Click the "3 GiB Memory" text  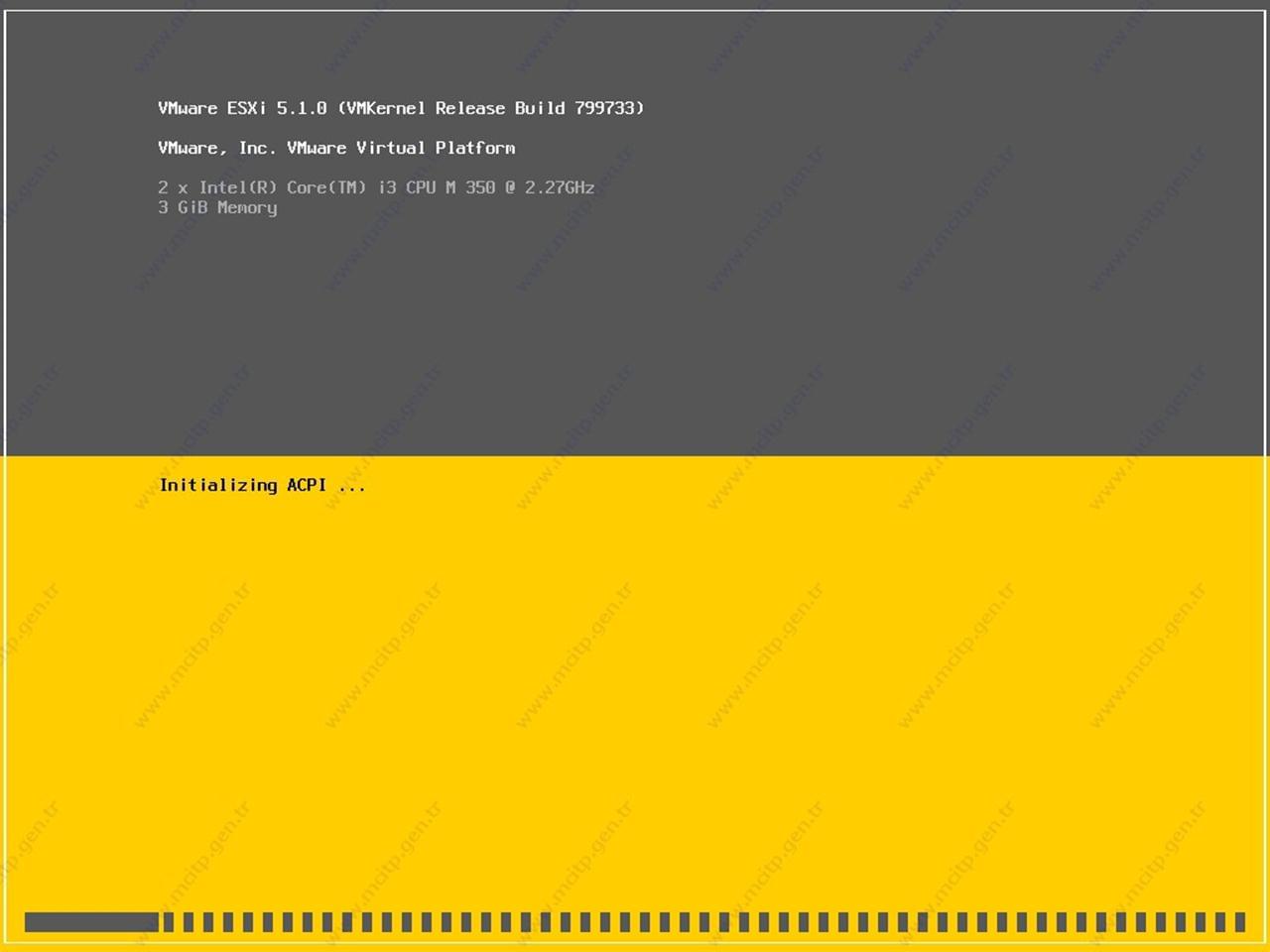click(217, 207)
